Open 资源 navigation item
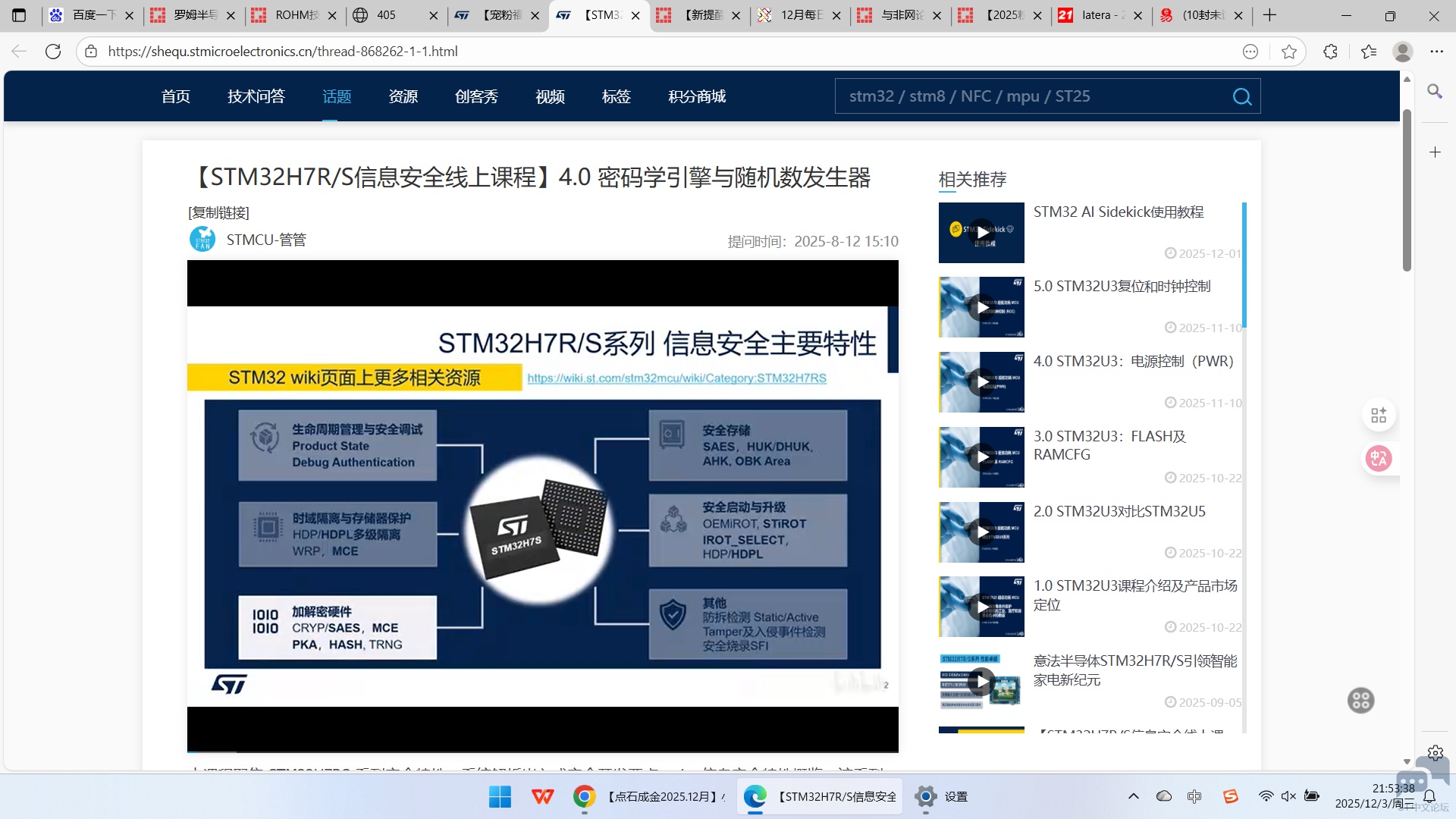Viewport: 1456px width, 819px height. [403, 96]
